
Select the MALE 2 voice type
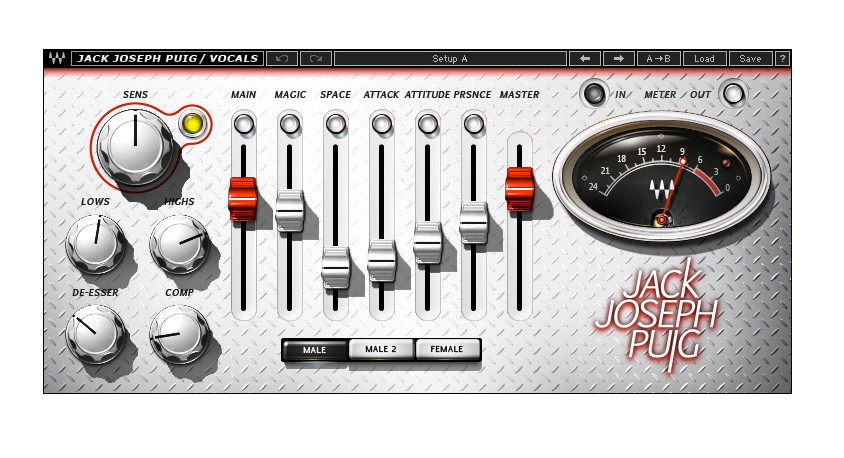381,349
